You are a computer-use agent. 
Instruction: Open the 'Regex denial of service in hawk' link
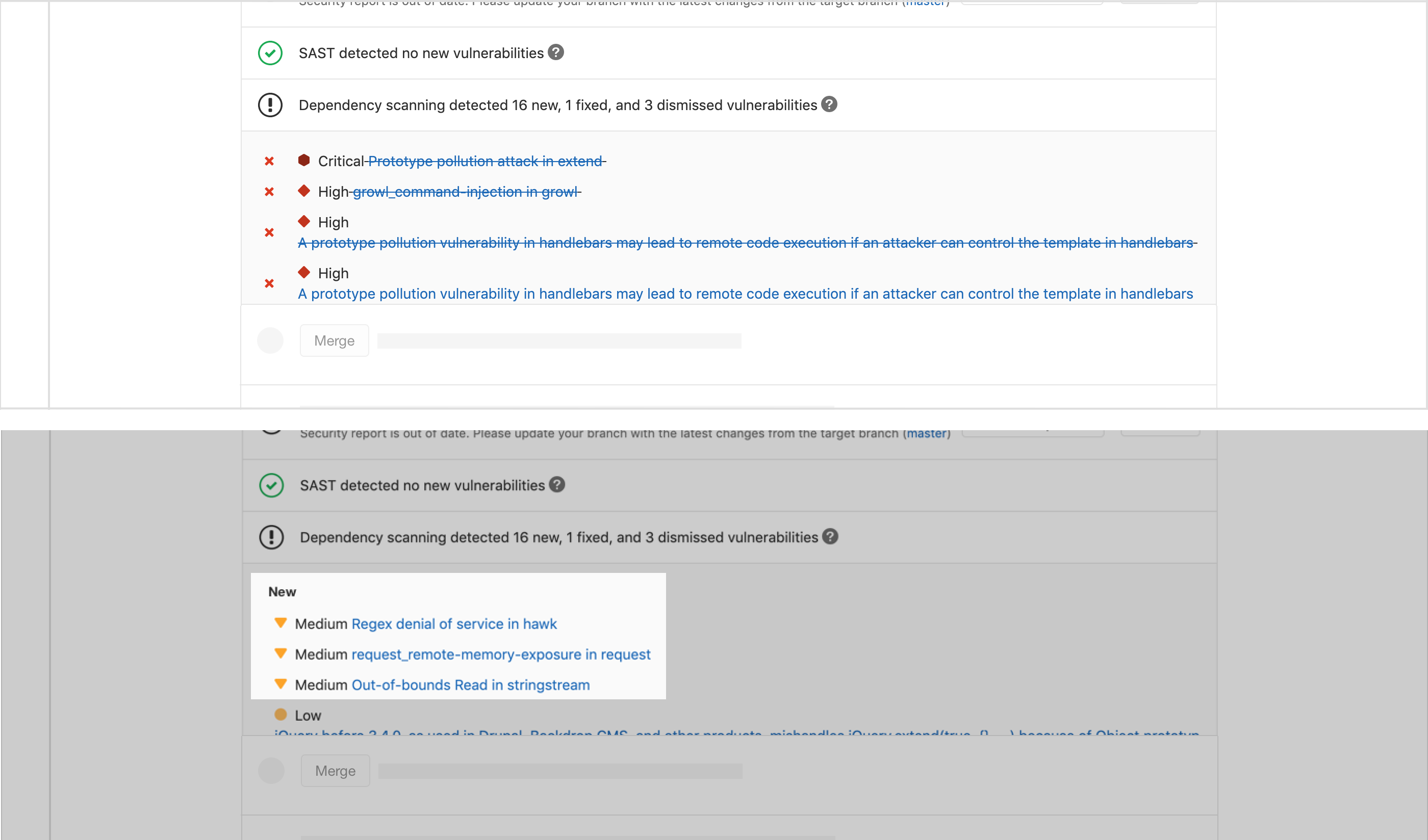point(454,624)
